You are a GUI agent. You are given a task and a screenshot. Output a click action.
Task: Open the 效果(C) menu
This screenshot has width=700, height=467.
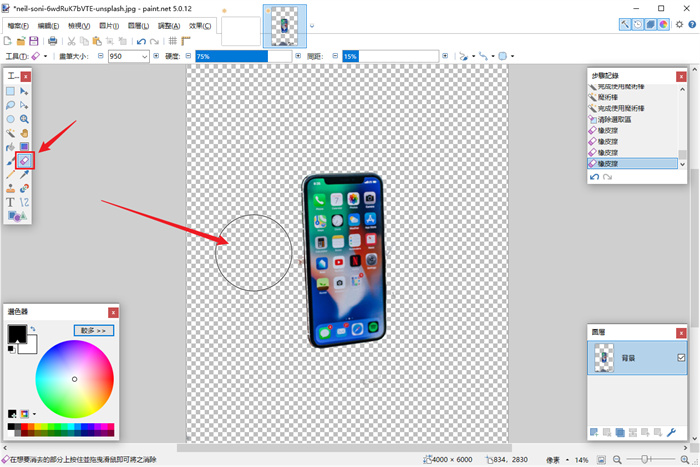[200, 24]
